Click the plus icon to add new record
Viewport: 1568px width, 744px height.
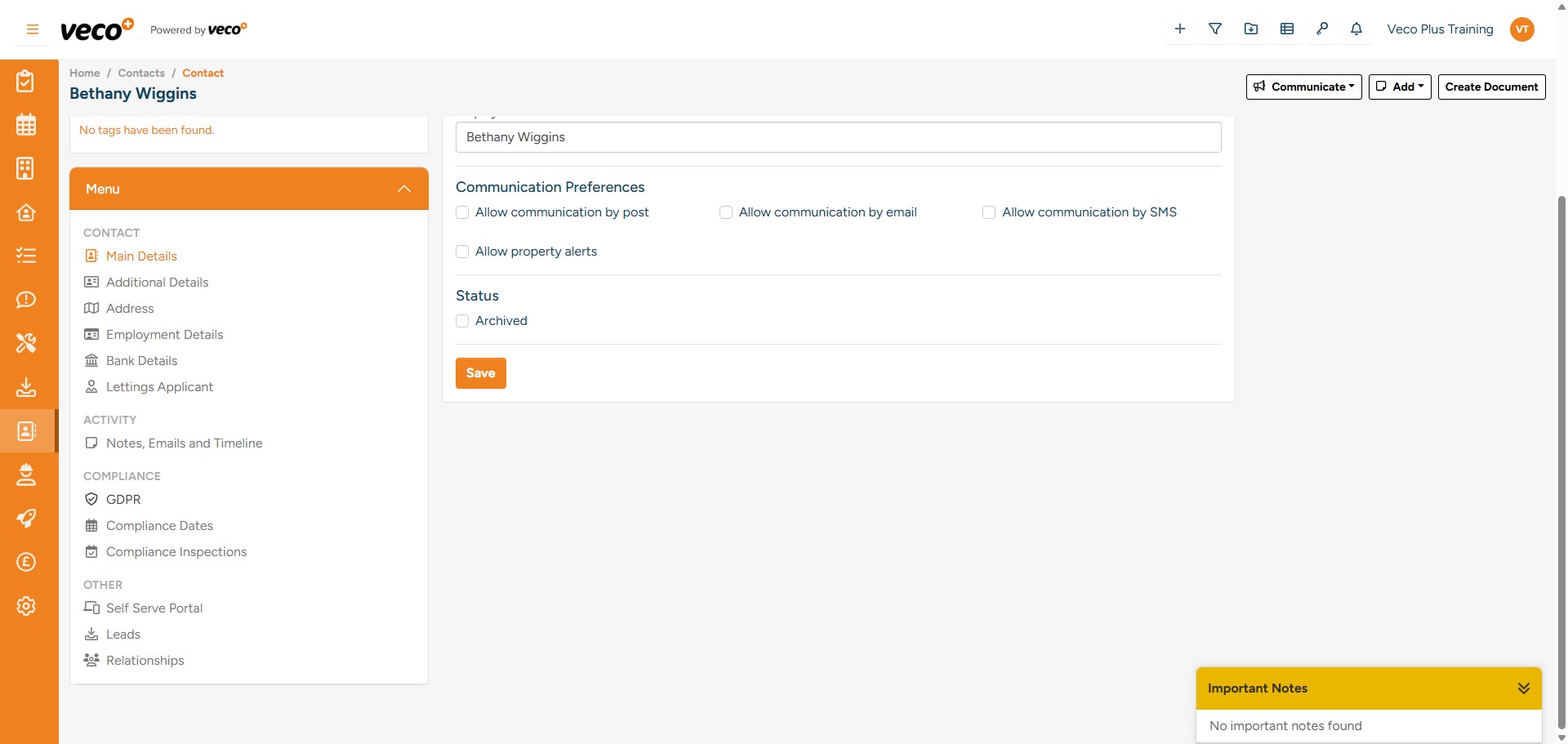point(1179,29)
